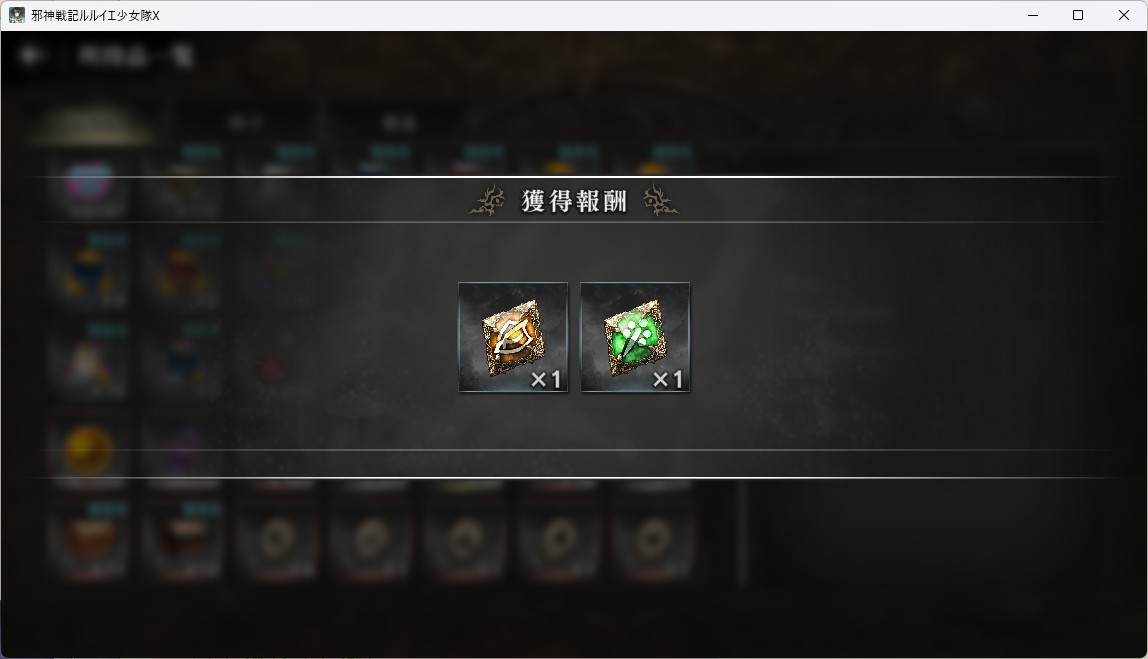Select the blurred third tab behind overlay
The width and height of the screenshot is (1148, 659).
click(400, 123)
